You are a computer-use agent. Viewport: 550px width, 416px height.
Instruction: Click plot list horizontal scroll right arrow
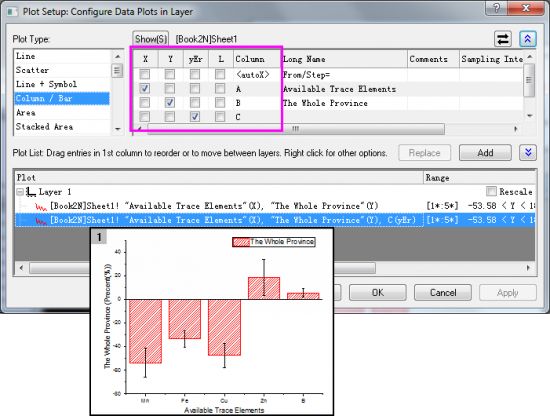coord(529,268)
